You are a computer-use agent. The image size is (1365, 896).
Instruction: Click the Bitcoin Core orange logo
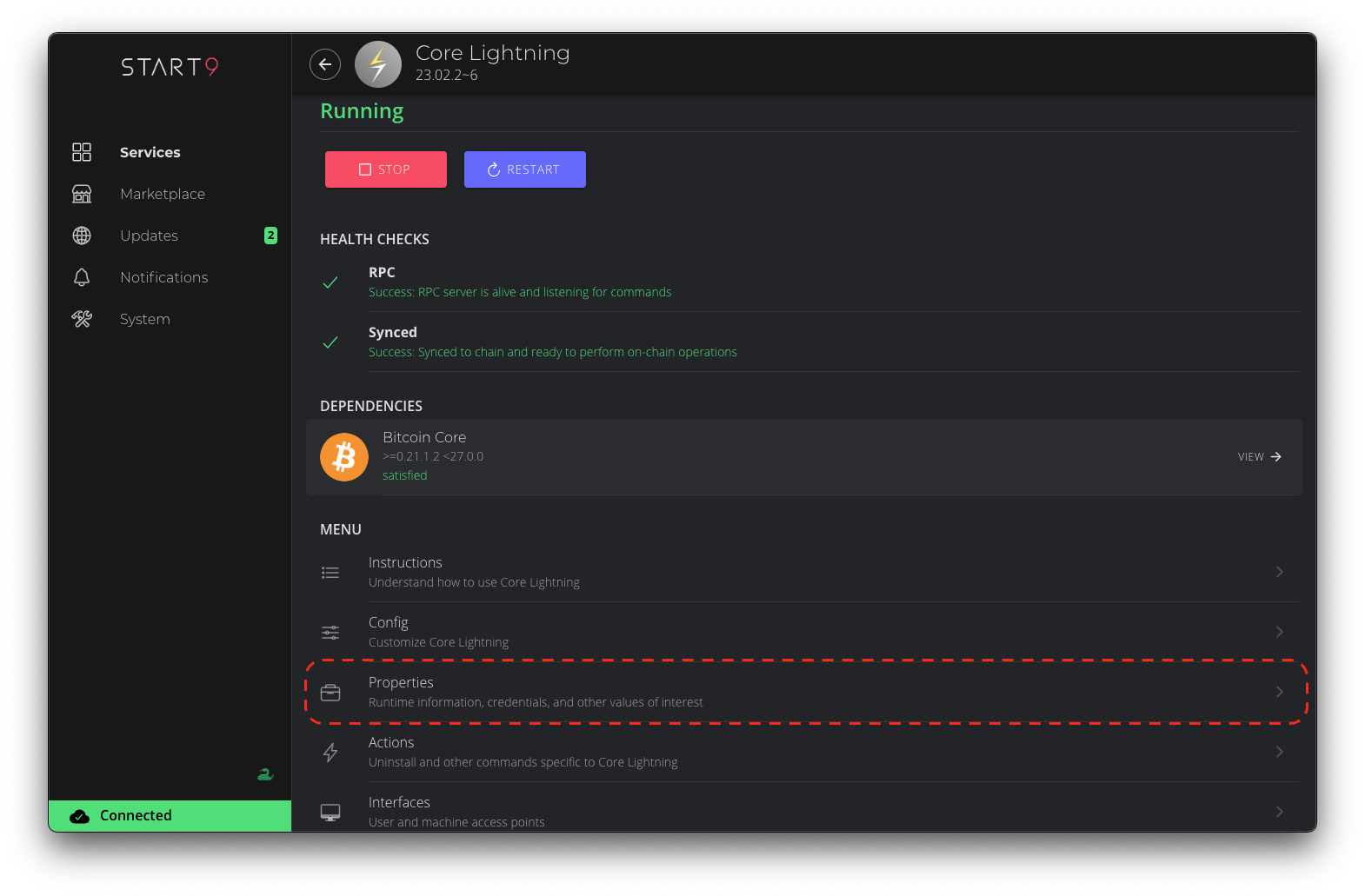click(344, 457)
